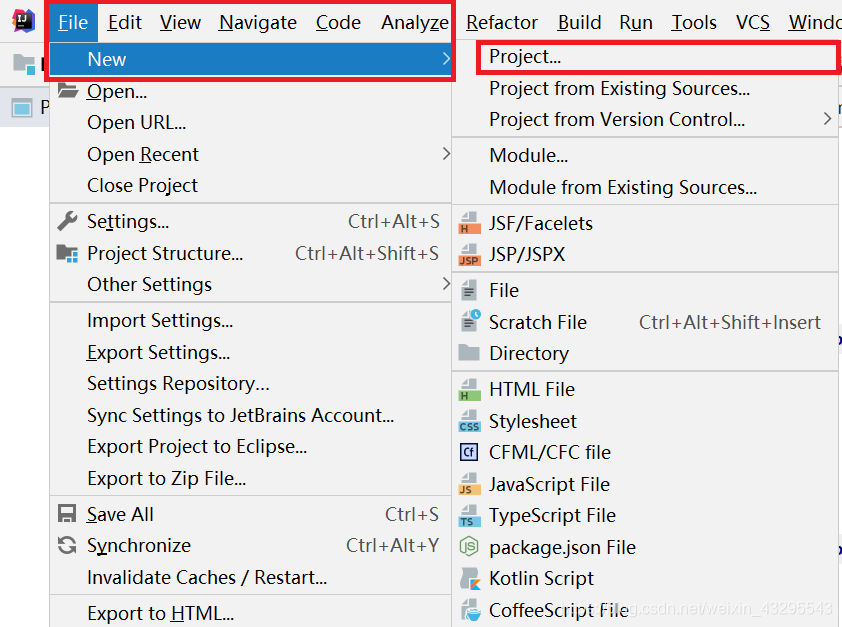Click the package.json Node icon
The width and height of the screenshot is (842, 627).
pos(469,547)
